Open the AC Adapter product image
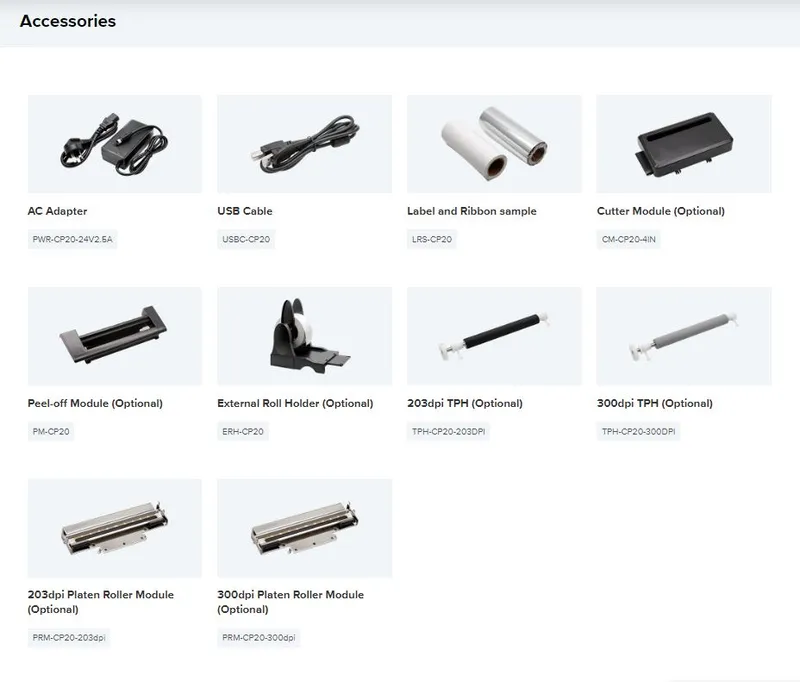The height and width of the screenshot is (682, 800). coord(115,144)
